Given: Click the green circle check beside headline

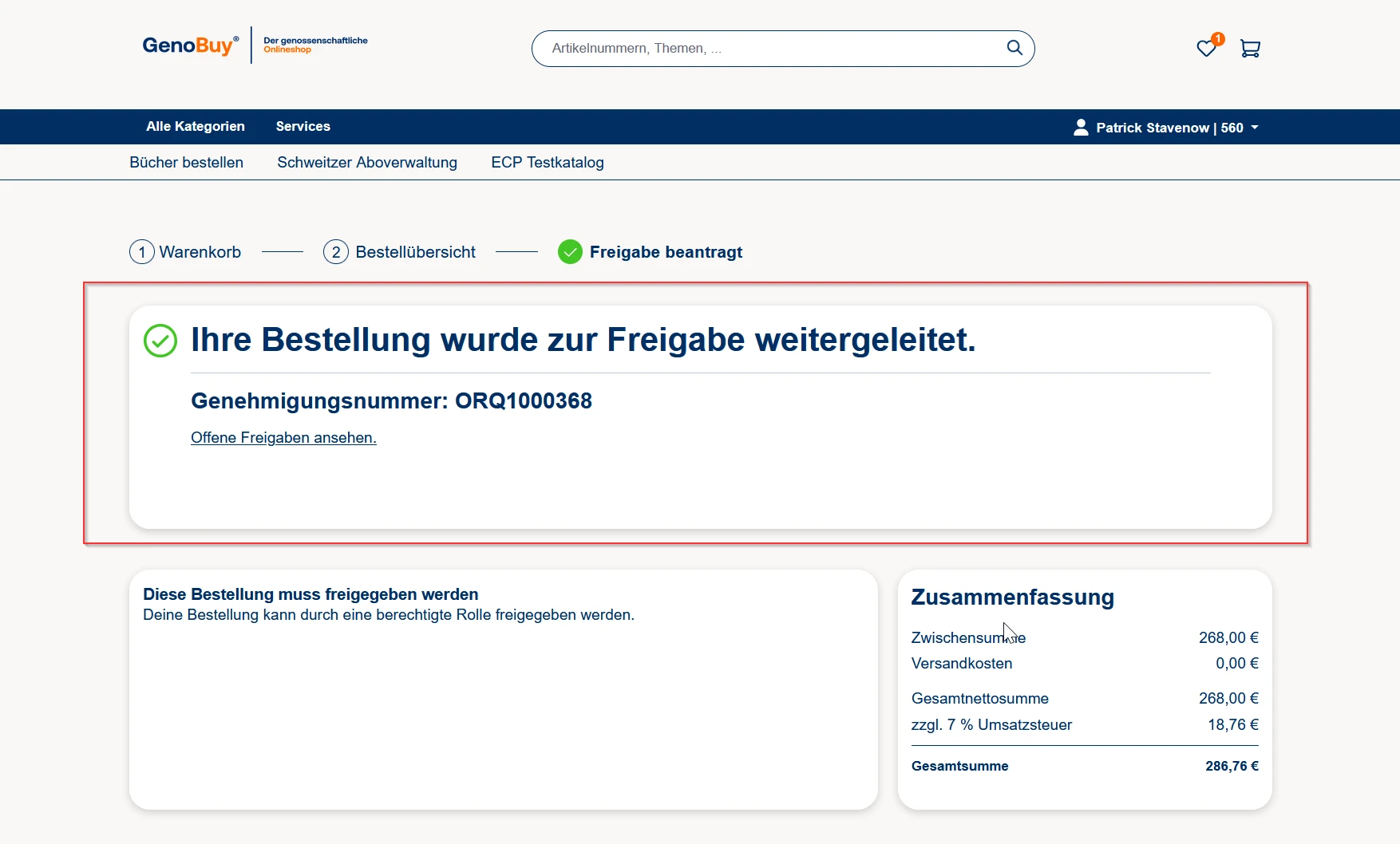Looking at the screenshot, I should [x=160, y=341].
